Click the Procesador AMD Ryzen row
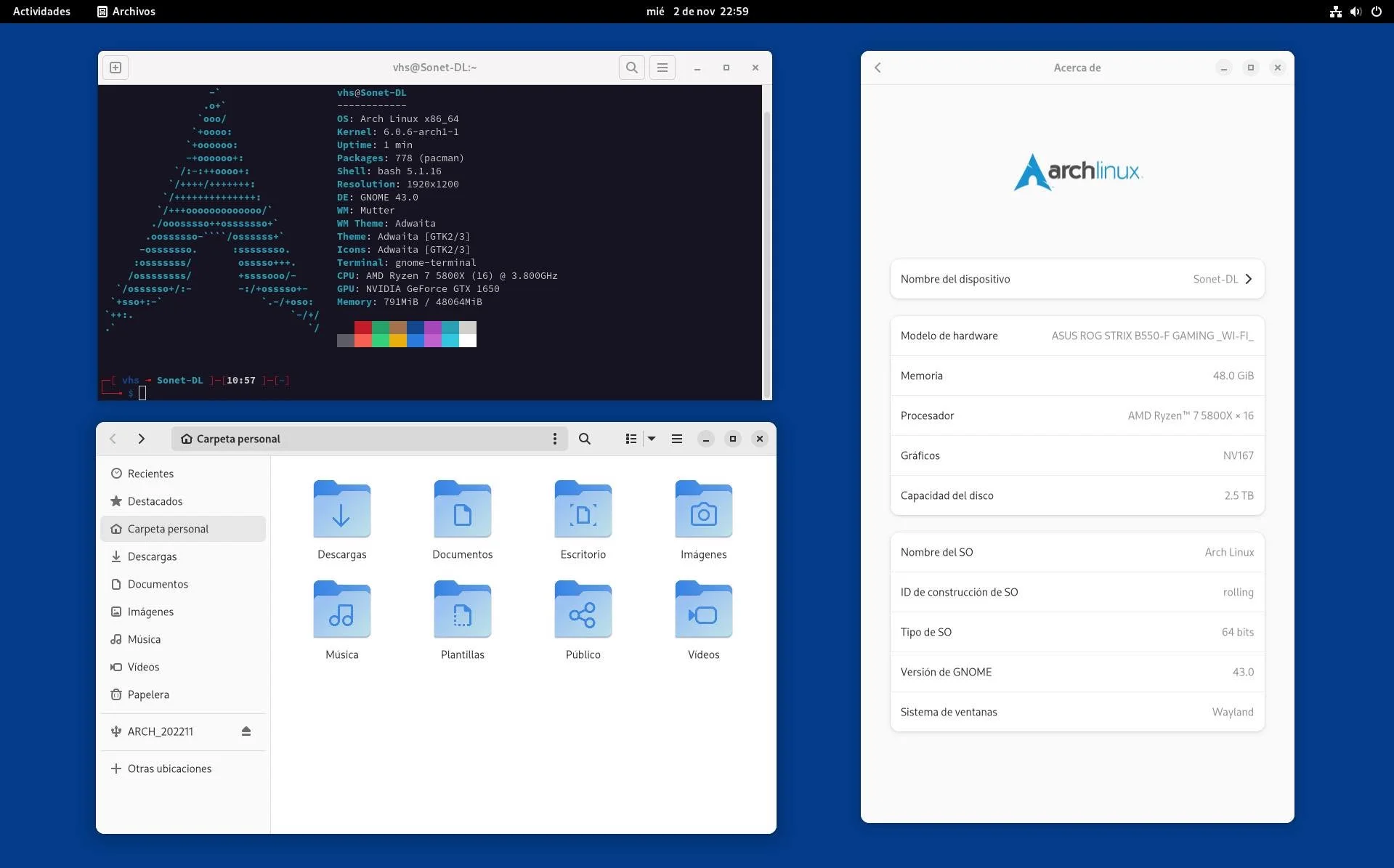 tap(1077, 415)
